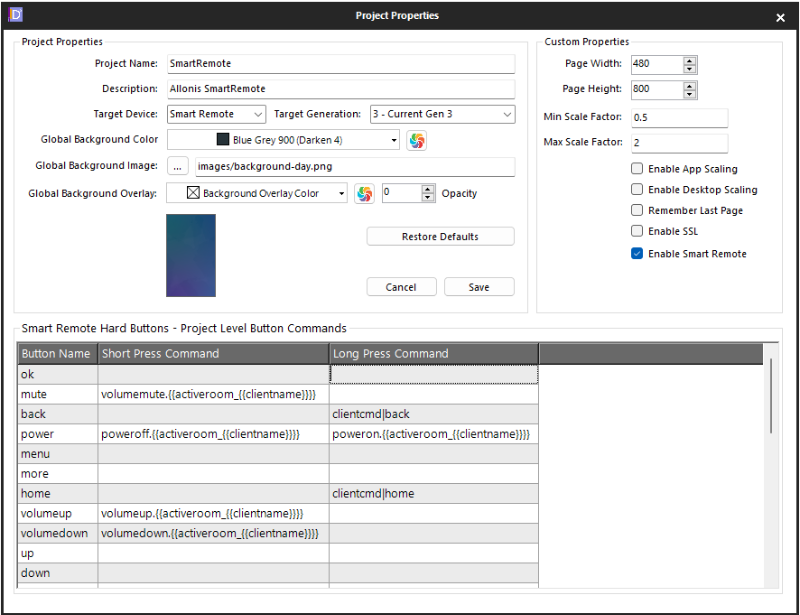Click the poweron long press command
Screen dimensions: 800x615
(x=434, y=434)
